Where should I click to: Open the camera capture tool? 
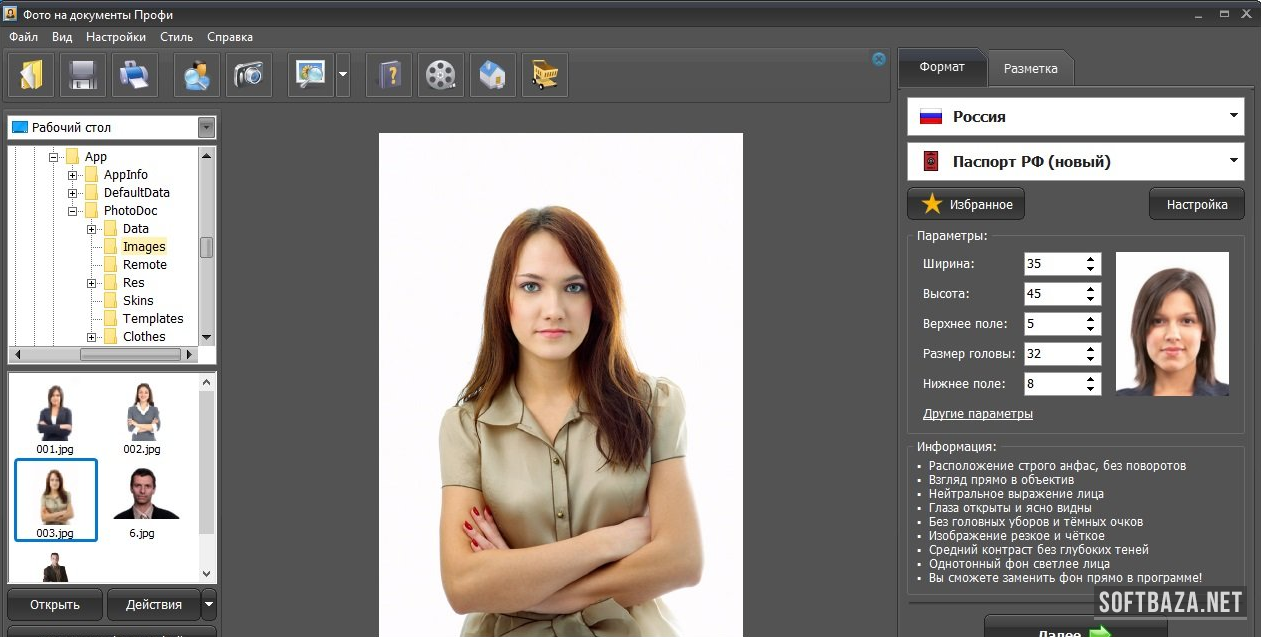coord(249,75)
